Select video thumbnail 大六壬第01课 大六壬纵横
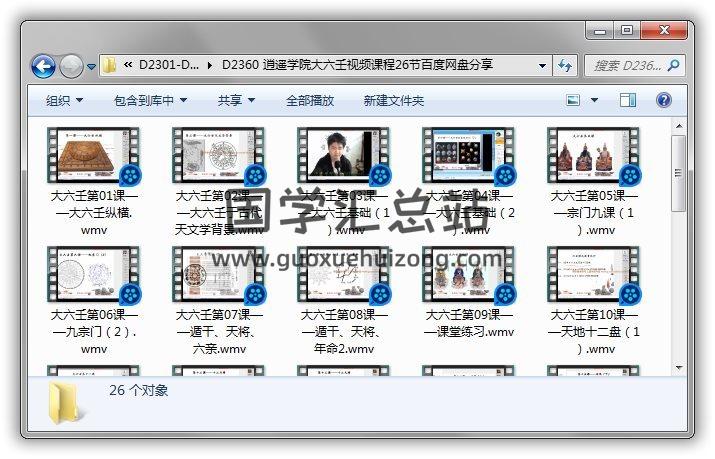Image resolution: width=715 pixels, height=459 pixels. coord(94,155)
